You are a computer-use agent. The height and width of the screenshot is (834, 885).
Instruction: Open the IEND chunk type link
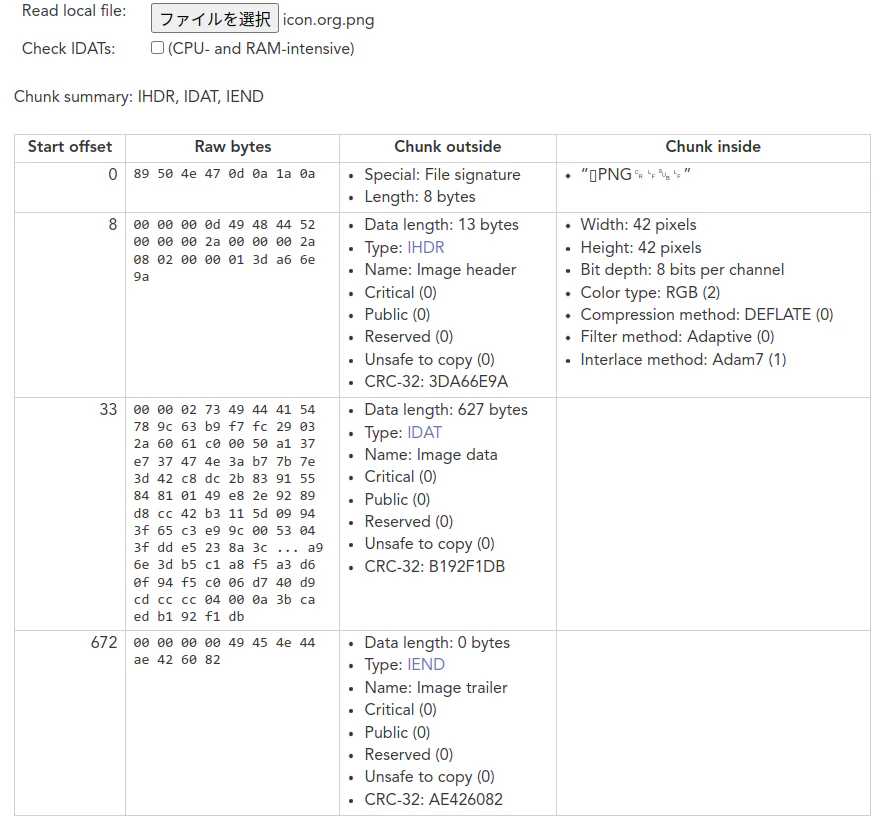click(426, 664)
